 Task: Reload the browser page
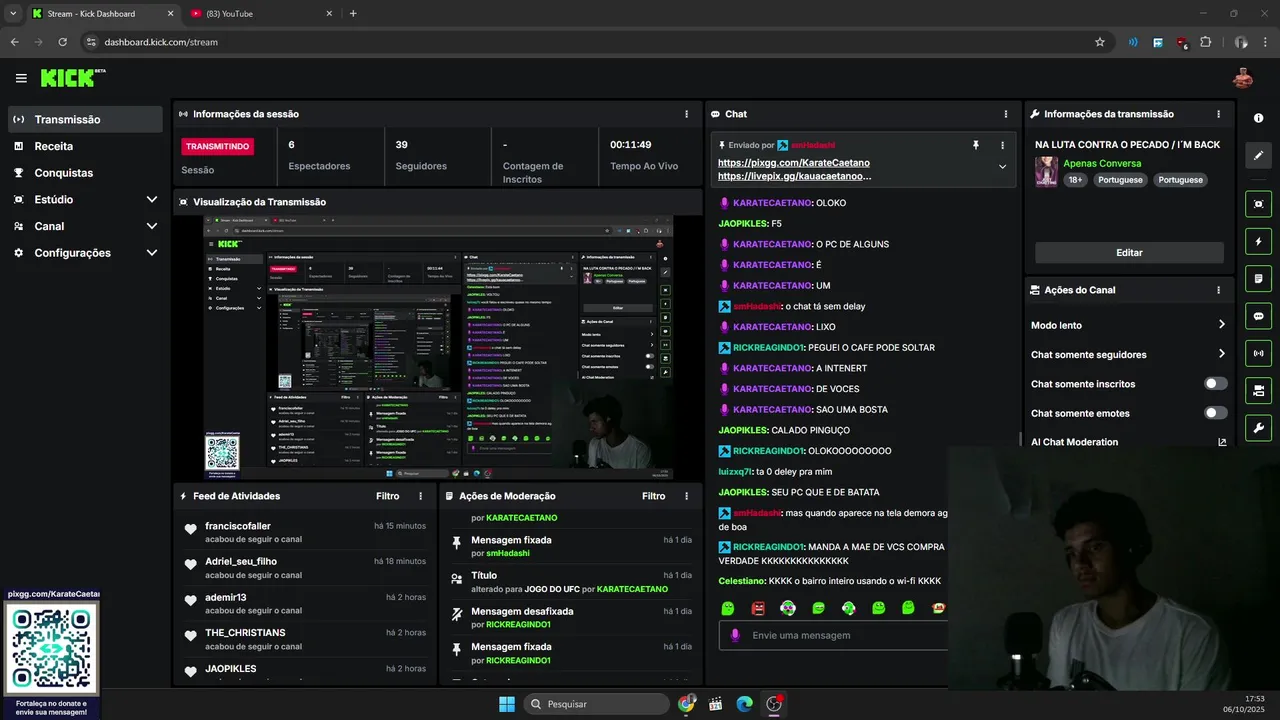[62, 42]
